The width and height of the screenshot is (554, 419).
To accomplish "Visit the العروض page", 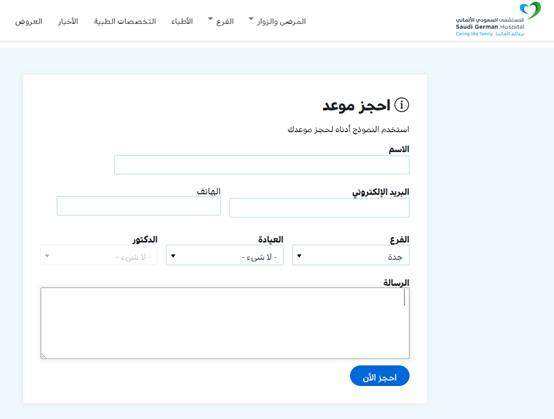I will tap(29, 21).
